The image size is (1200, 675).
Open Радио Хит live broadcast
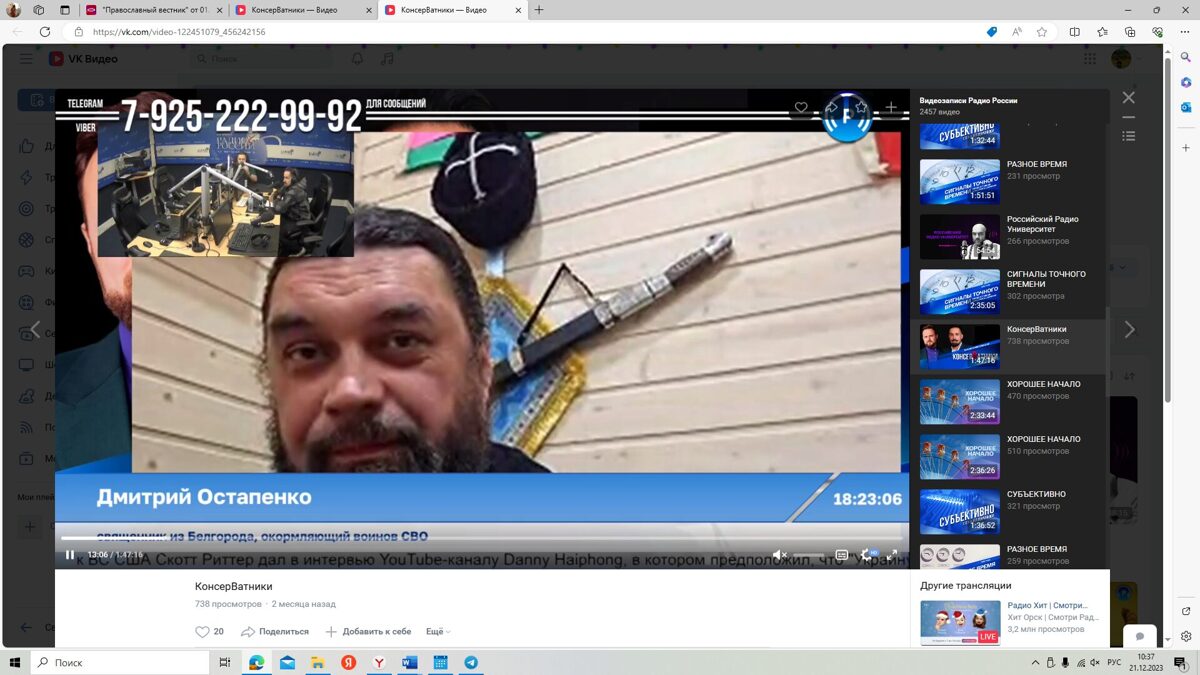coord(1010,622)
